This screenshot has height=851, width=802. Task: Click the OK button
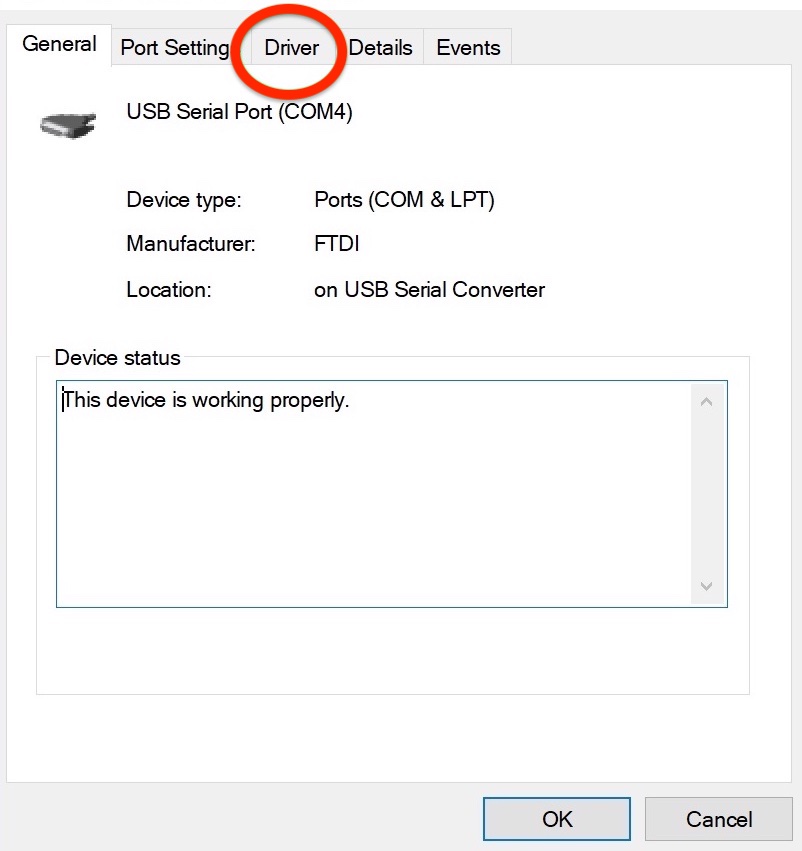557,819
